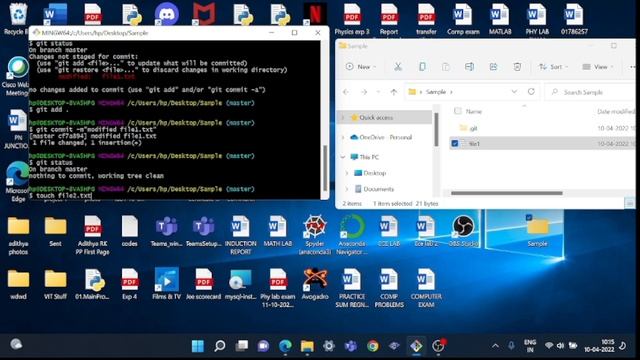Open the McAfee desktop shortcut
The image size is (640, 360).
[x=204, y=14]
